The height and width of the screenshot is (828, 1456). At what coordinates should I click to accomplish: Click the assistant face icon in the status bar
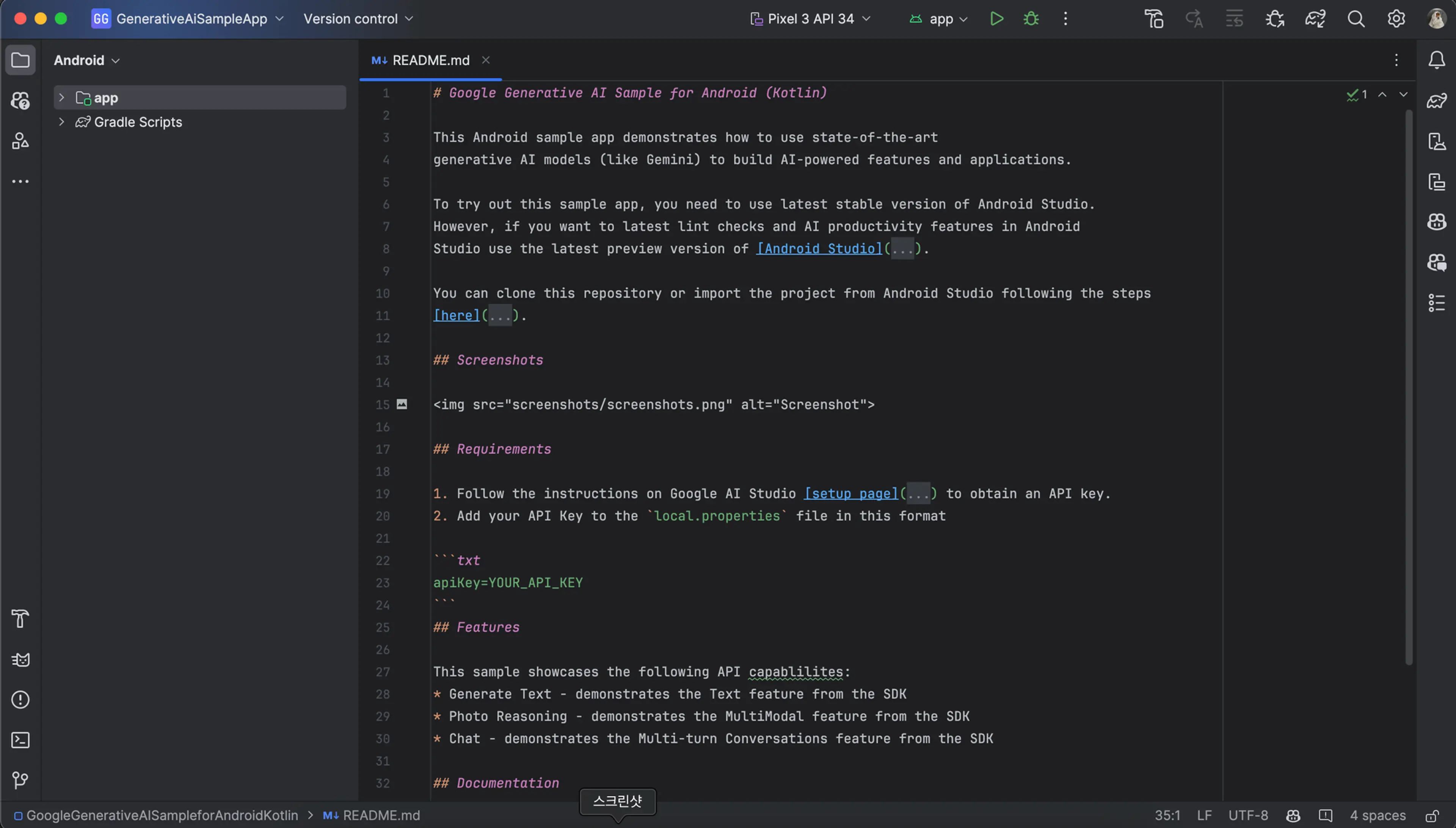coord(1293,815)
